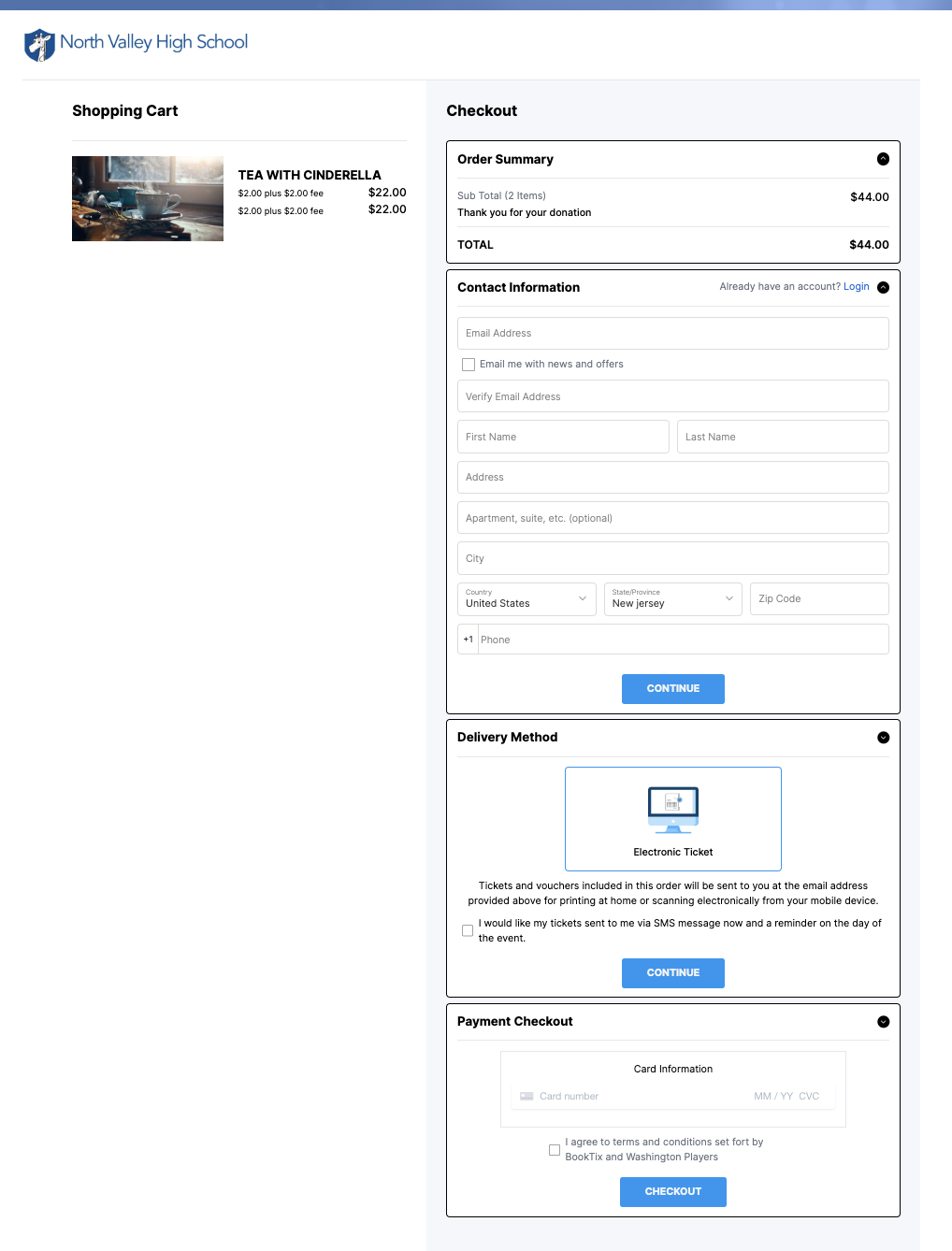Click the Zip Code field
This screenshot has height=1251, width=952.
point(819,599)
